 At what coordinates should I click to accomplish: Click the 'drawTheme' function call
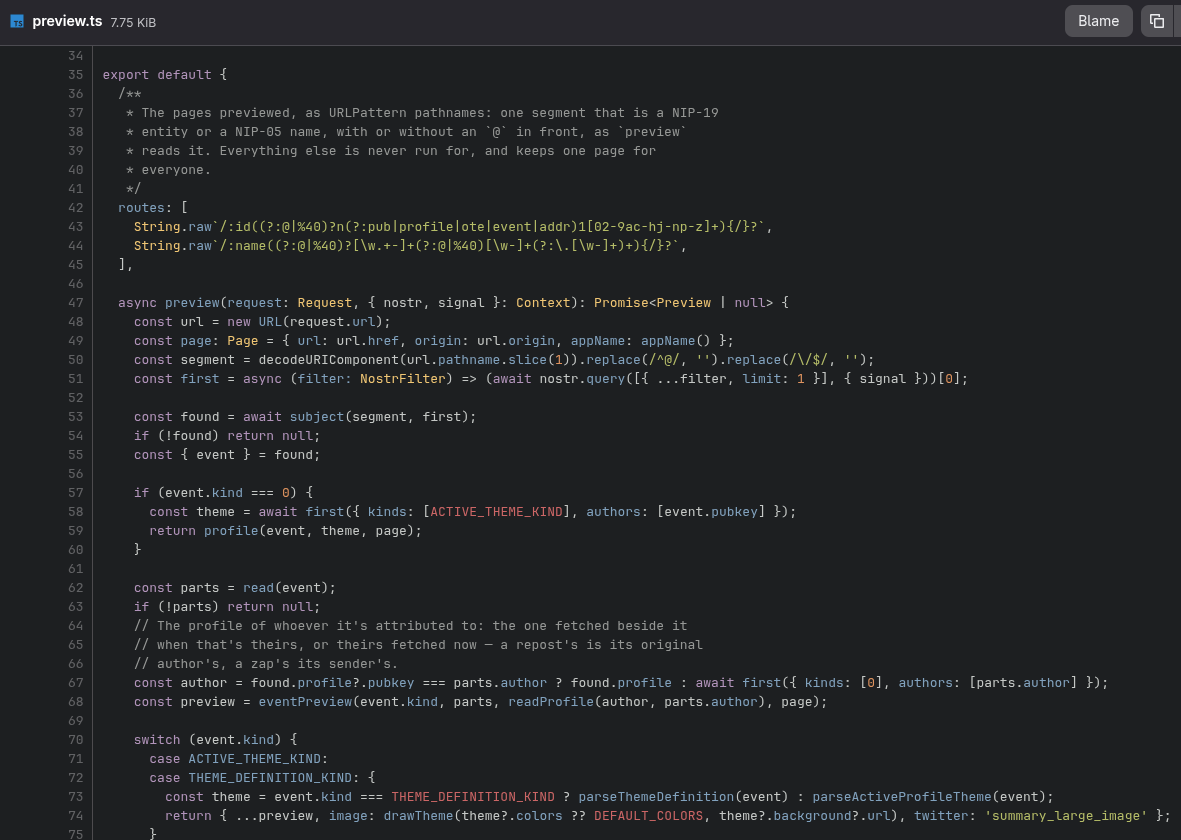pos(418,815)
